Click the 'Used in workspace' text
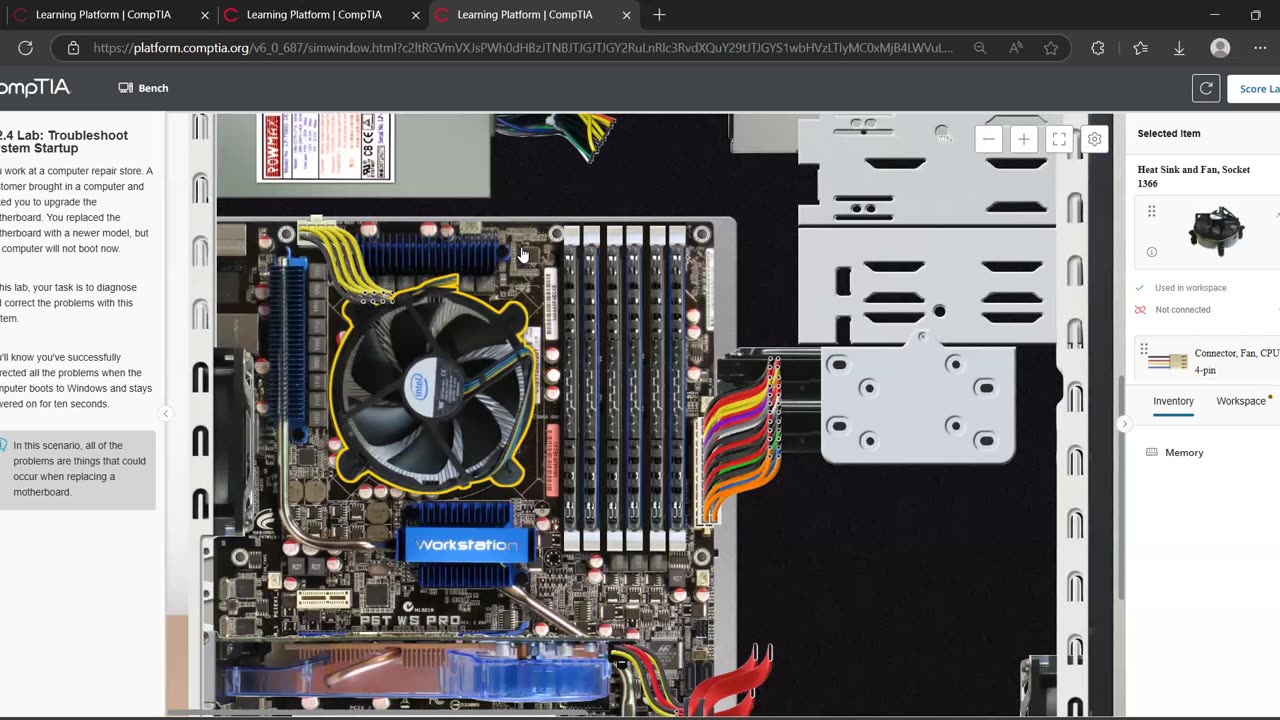1280x720 pixels. (1190, 288)
